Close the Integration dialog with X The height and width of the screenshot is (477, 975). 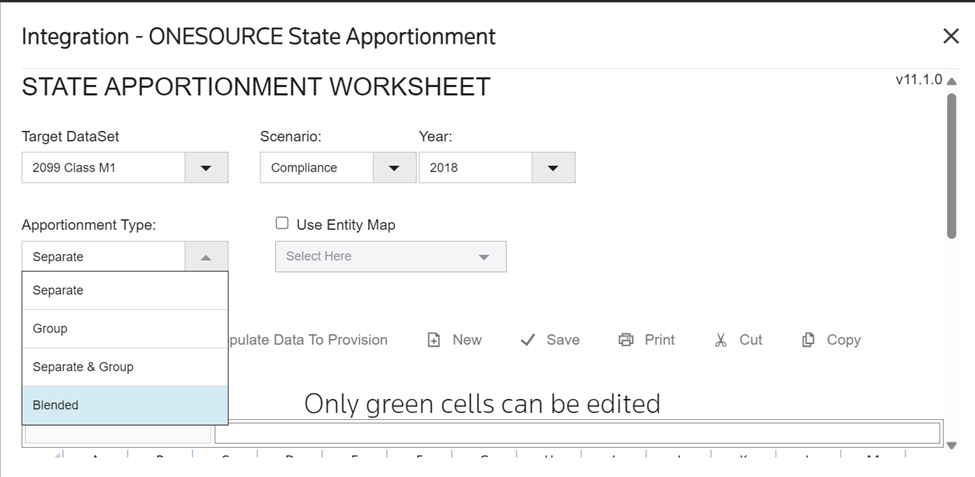coord(951,37)
